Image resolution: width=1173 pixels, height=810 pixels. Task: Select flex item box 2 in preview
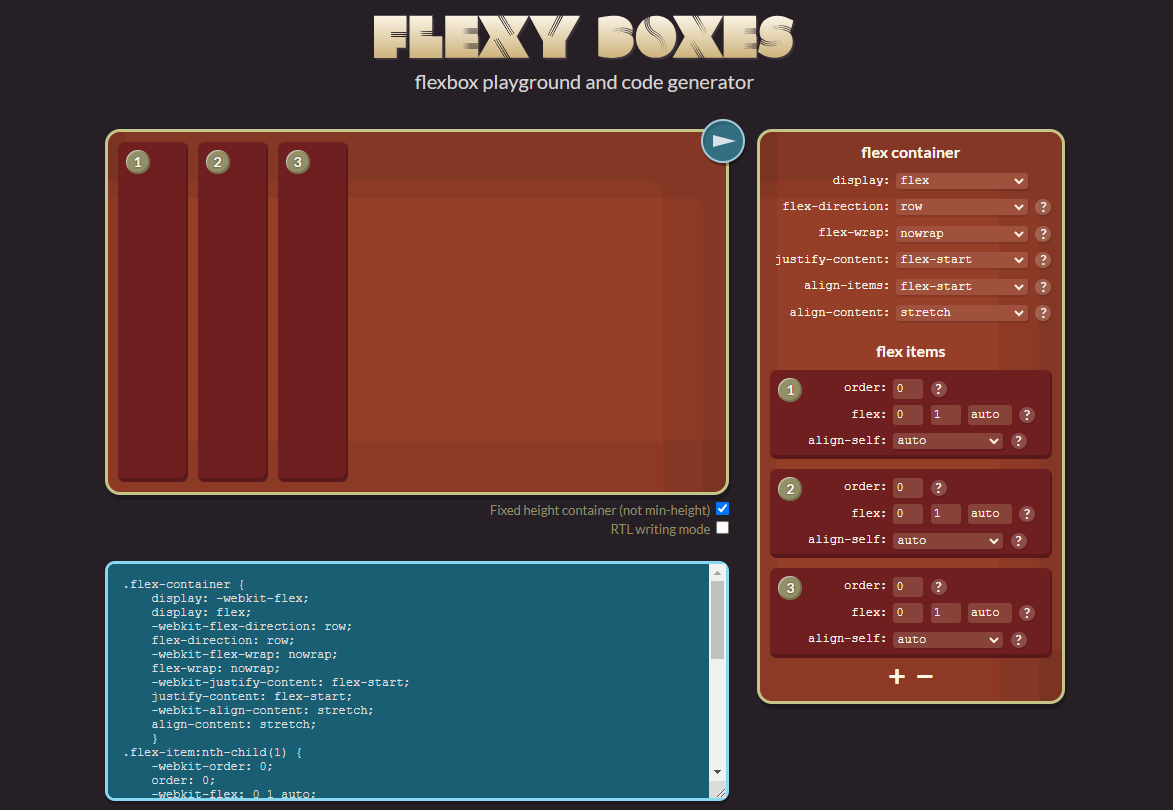coord(233,310)
